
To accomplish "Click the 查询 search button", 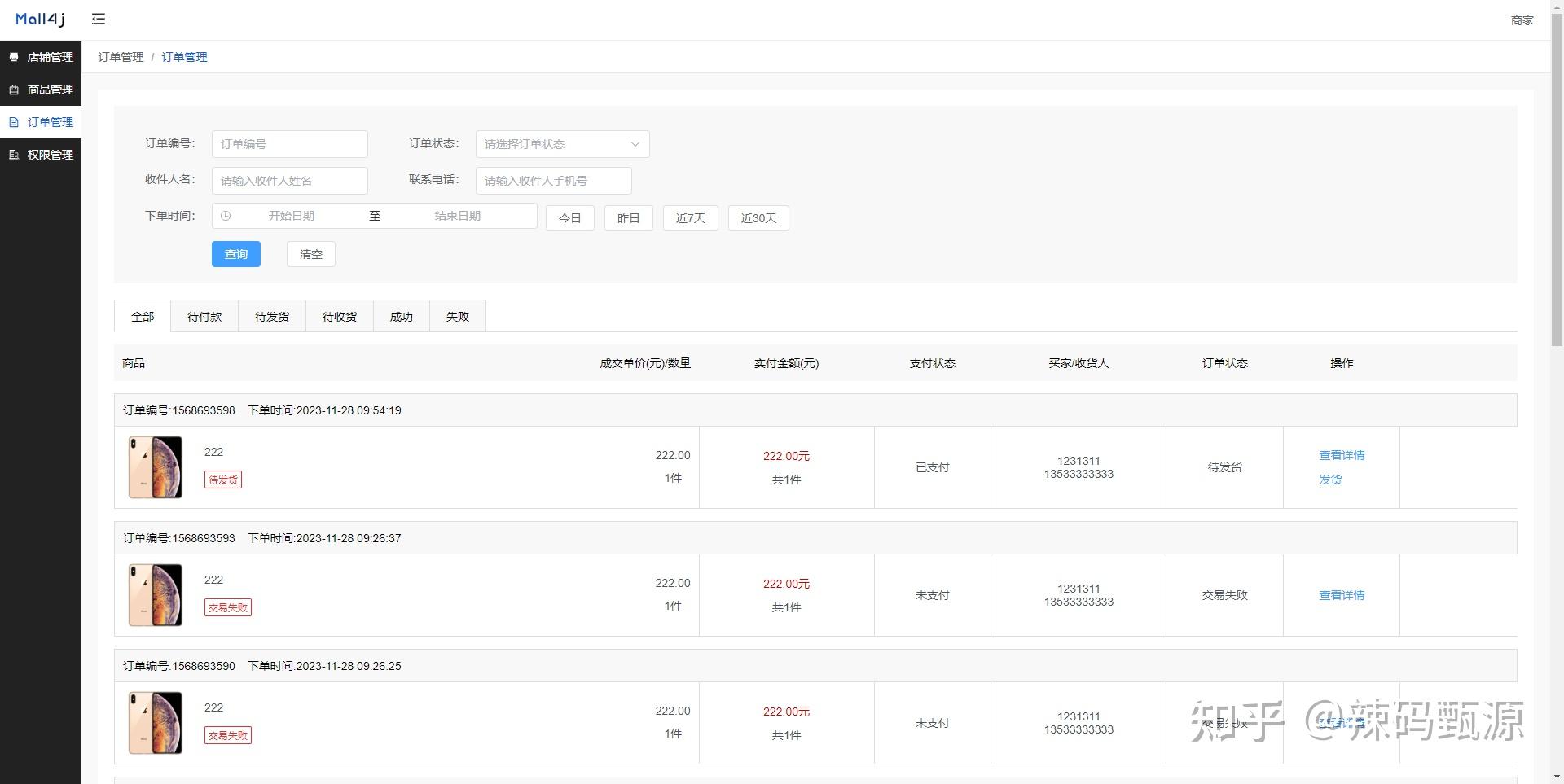I will pos(235,253).
